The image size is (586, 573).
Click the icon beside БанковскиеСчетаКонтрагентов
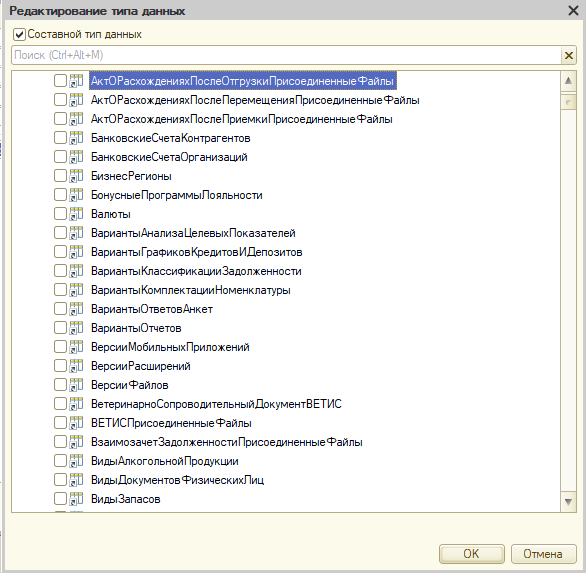coord(76,138)
